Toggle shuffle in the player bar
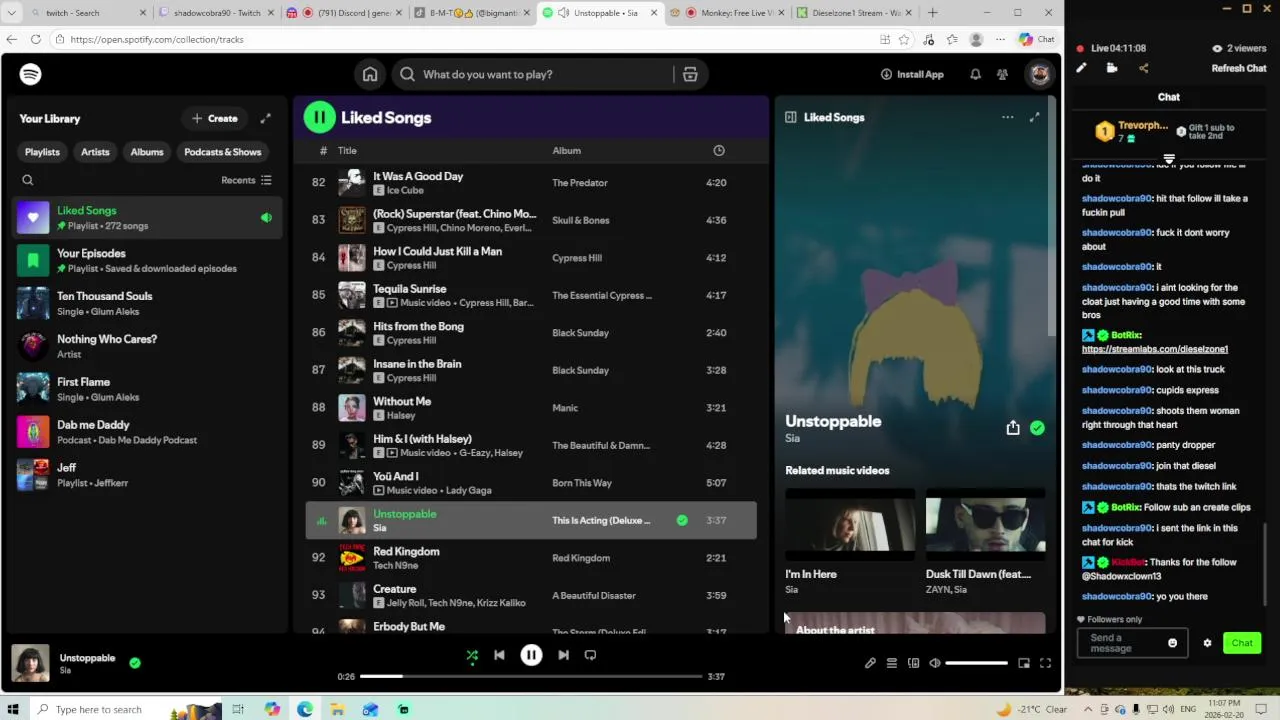Viewport: 1280px width, 720px height. (x=472, y=655)
